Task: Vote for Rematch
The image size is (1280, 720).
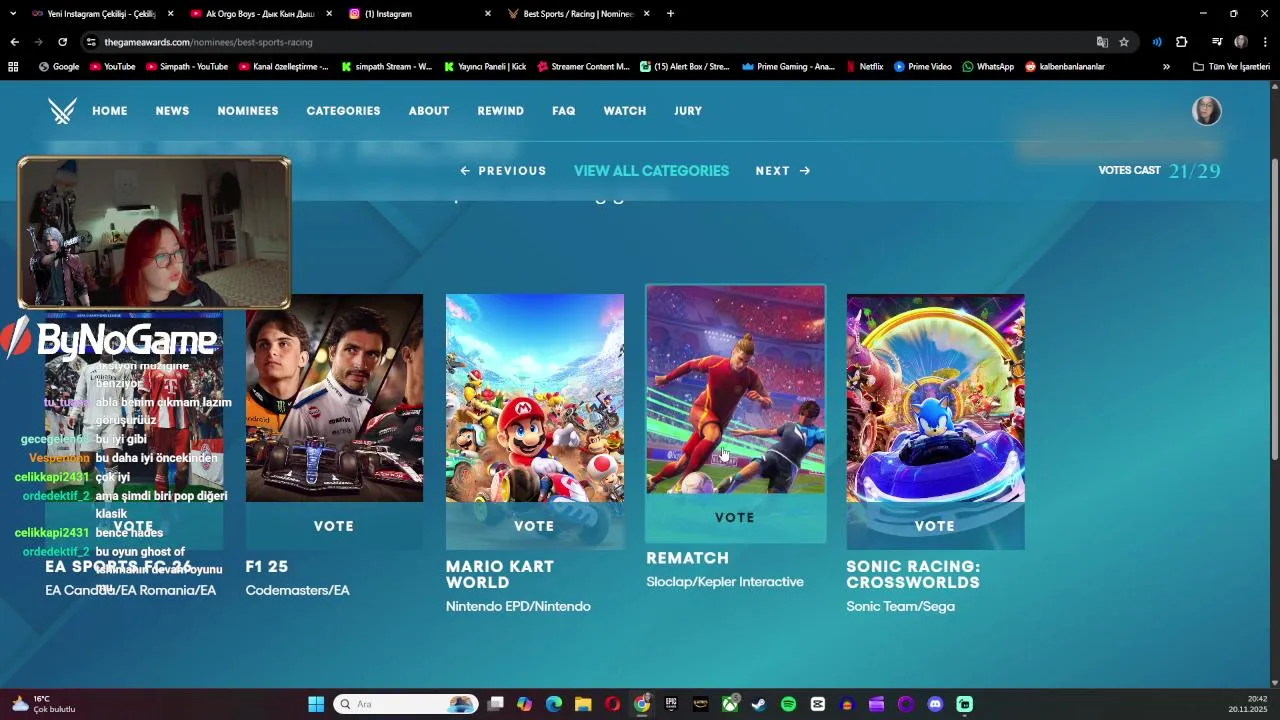Action: tap(735, 518)
